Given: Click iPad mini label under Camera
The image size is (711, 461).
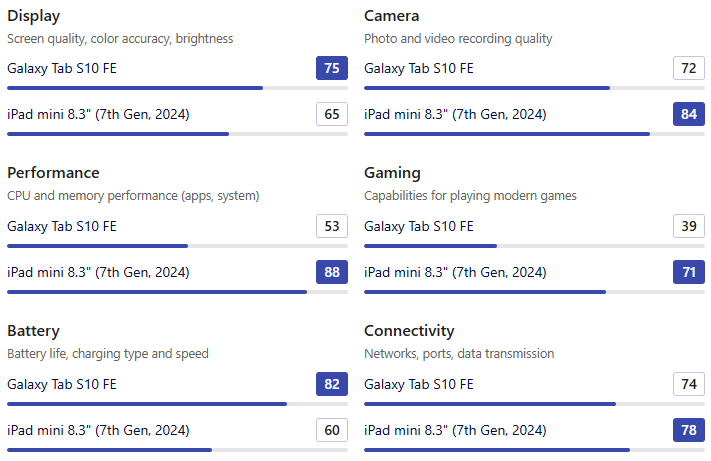Looking at the screenshot, I should tap(455, 114).
